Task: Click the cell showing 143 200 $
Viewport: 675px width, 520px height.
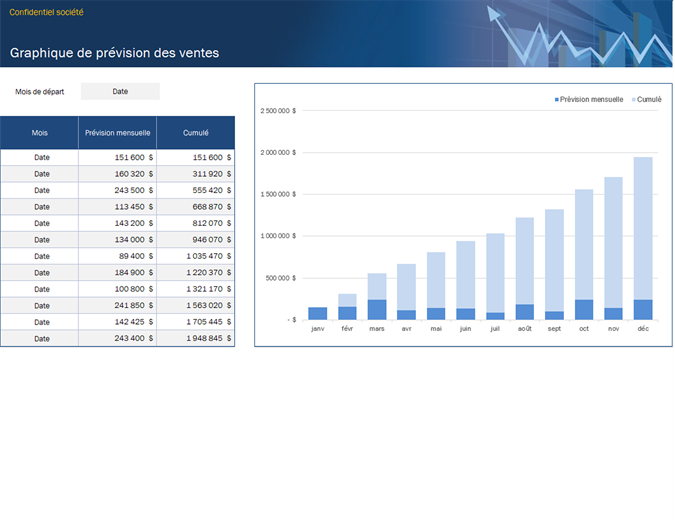Action: pyautogui.click(x=118, y=223)
